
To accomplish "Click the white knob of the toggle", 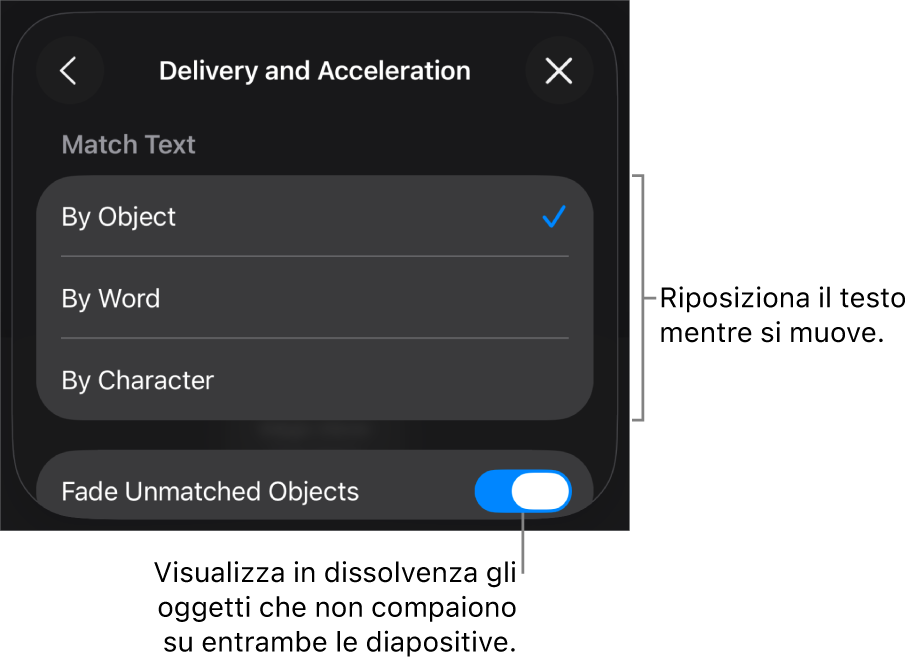I will [x=540, y=491].
